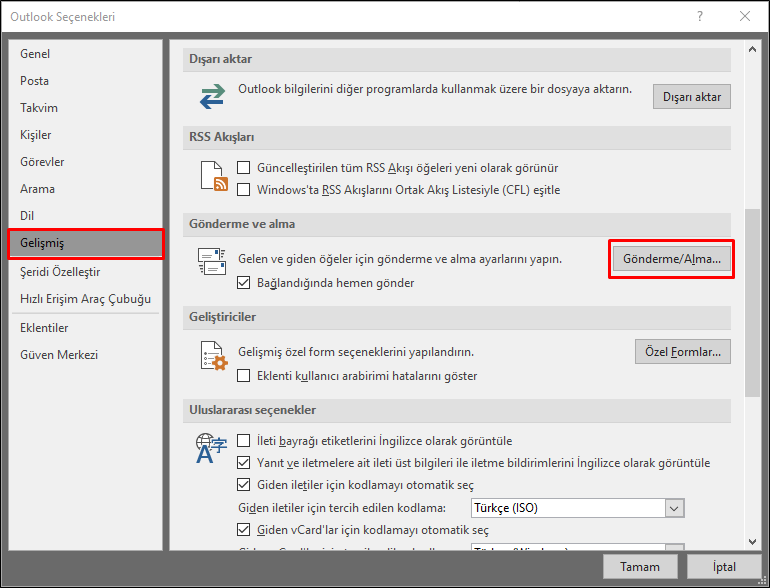Viewport: 770px width, 588px height.
Task: Click the Gönderme ve alma section header
Action: tap(457, 224)
